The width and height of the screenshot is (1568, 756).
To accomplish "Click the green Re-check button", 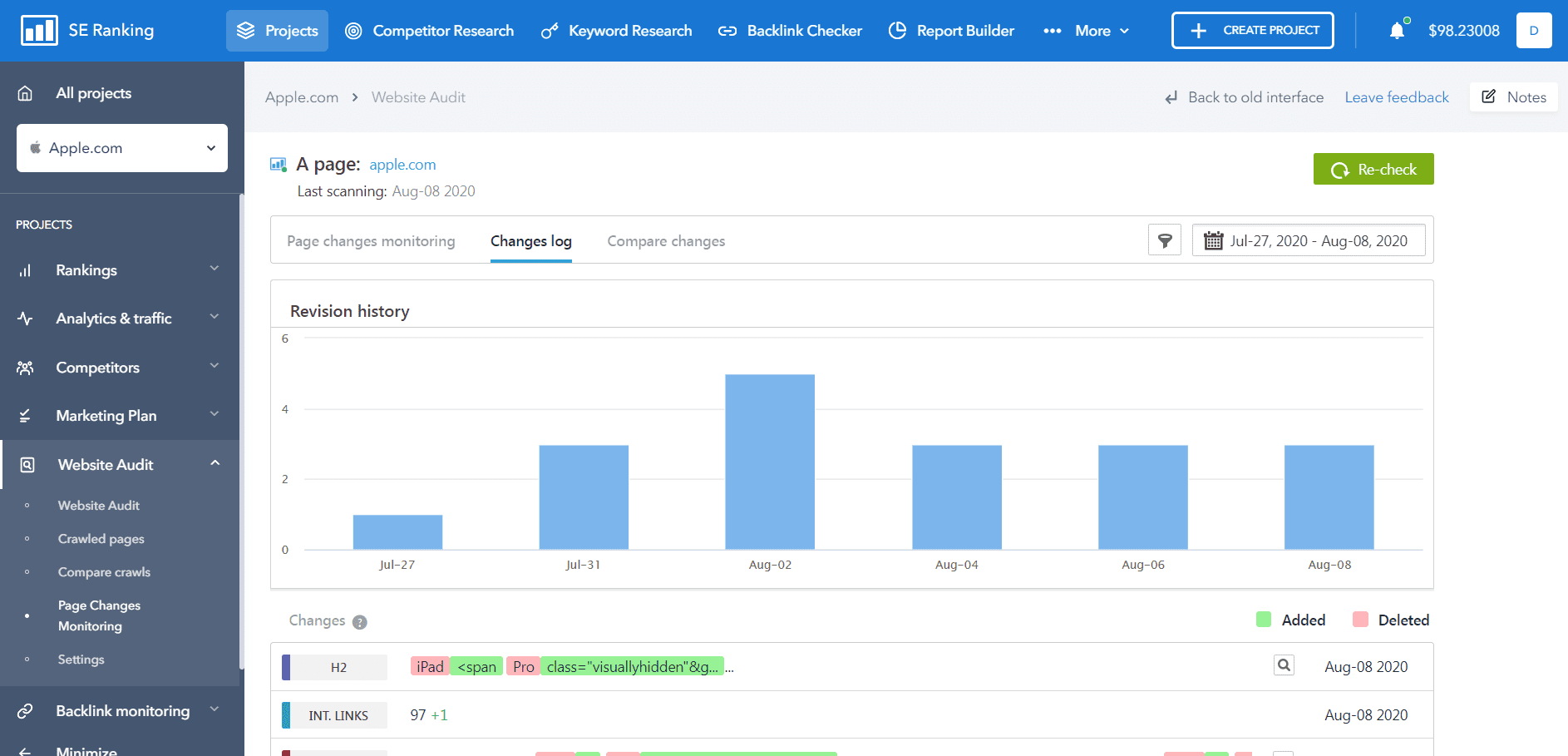I will [x=1373, y=169].
